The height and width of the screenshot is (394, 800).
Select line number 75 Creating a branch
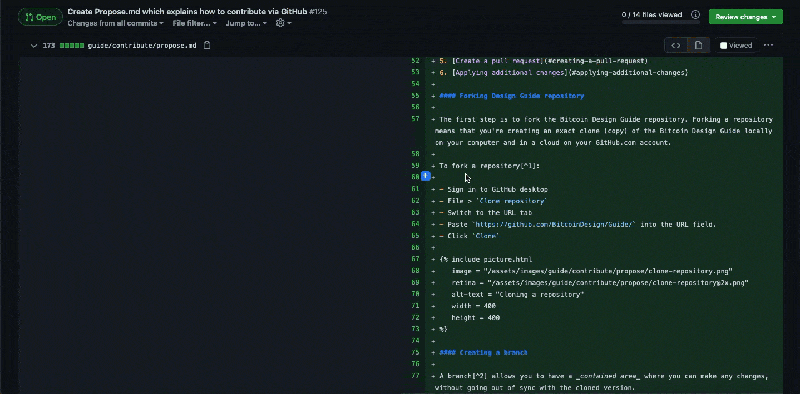point(415,352)
